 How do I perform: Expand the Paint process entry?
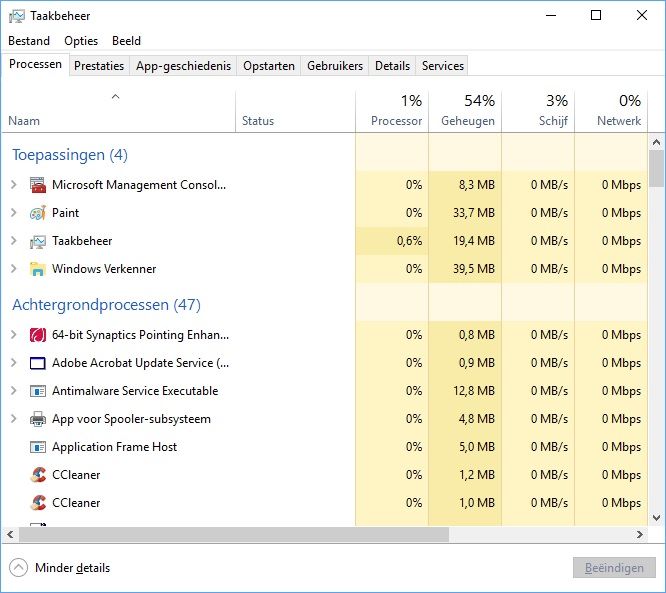pyautogui.click(x=14, y=212)
